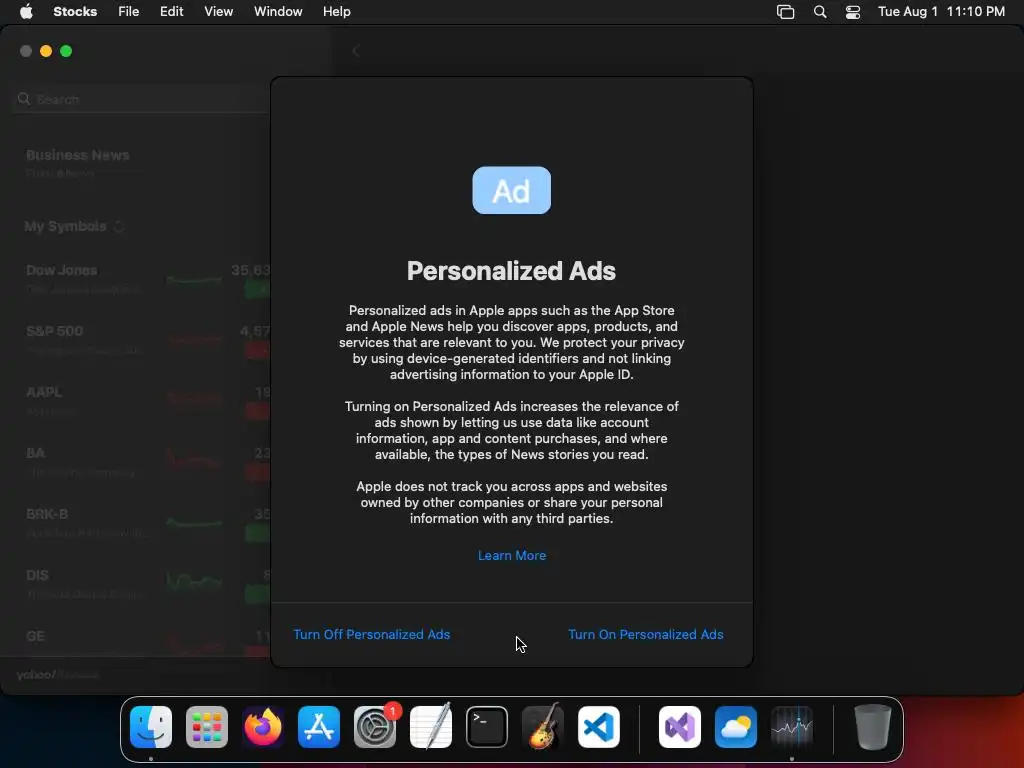Click the My Symbols heading

tap(65, 226)
